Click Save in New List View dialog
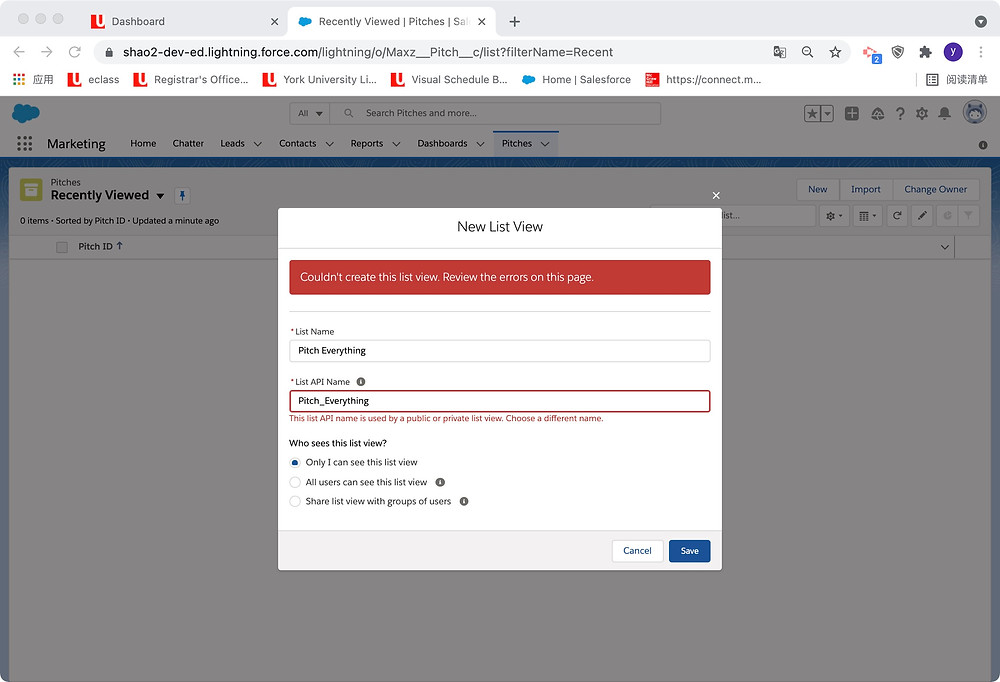Screen dimensions: 1000x682 tap(689, 551)
